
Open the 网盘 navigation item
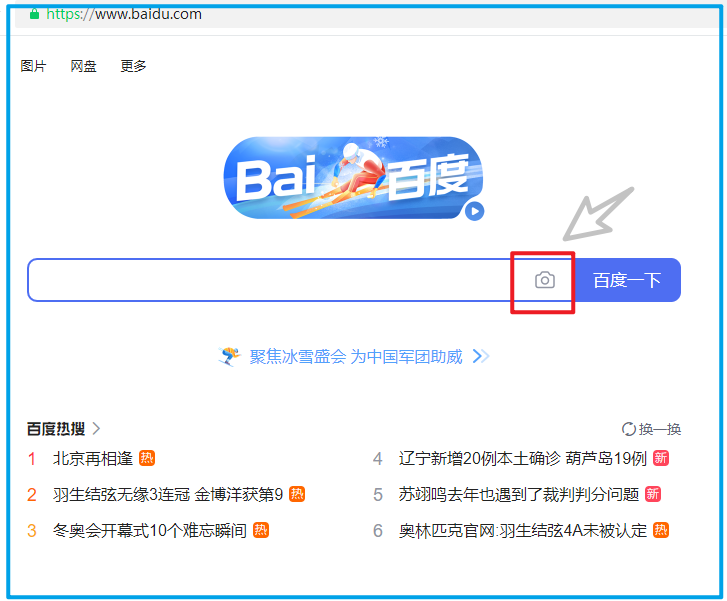pyautogui.click(x=83, y=66)
